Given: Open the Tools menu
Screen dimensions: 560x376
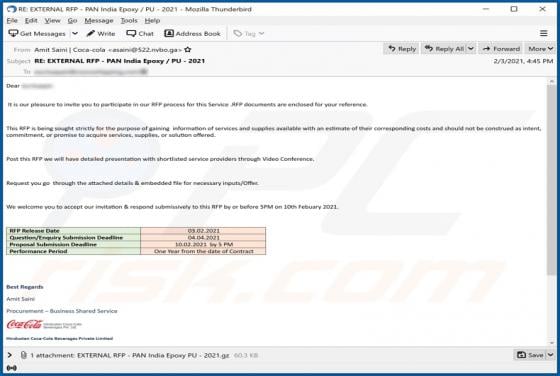Looking at the screenshot, I should coord(129,21).
